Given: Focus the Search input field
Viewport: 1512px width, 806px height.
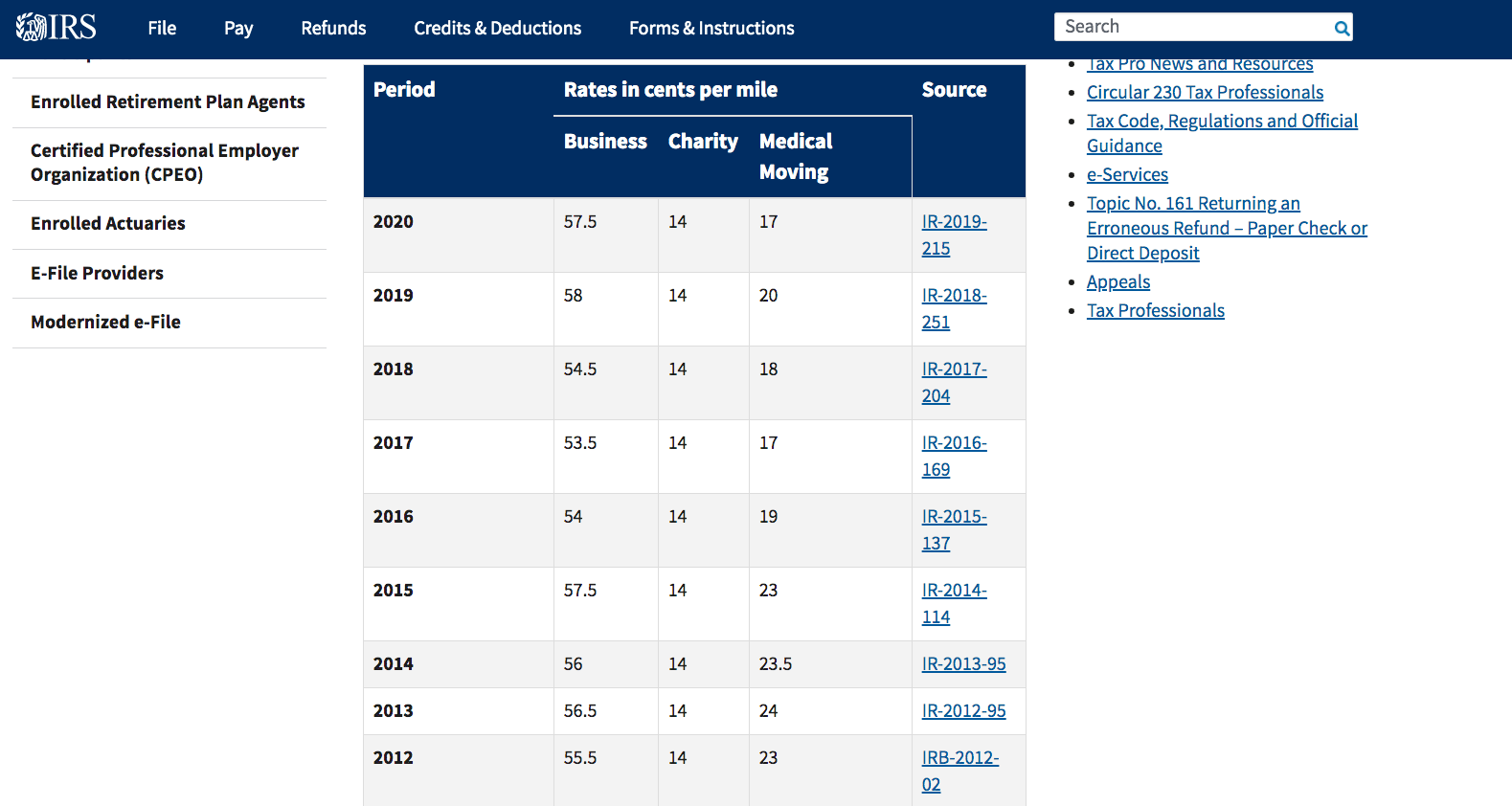Looking at the screenshot, I should pos(1192,27).
